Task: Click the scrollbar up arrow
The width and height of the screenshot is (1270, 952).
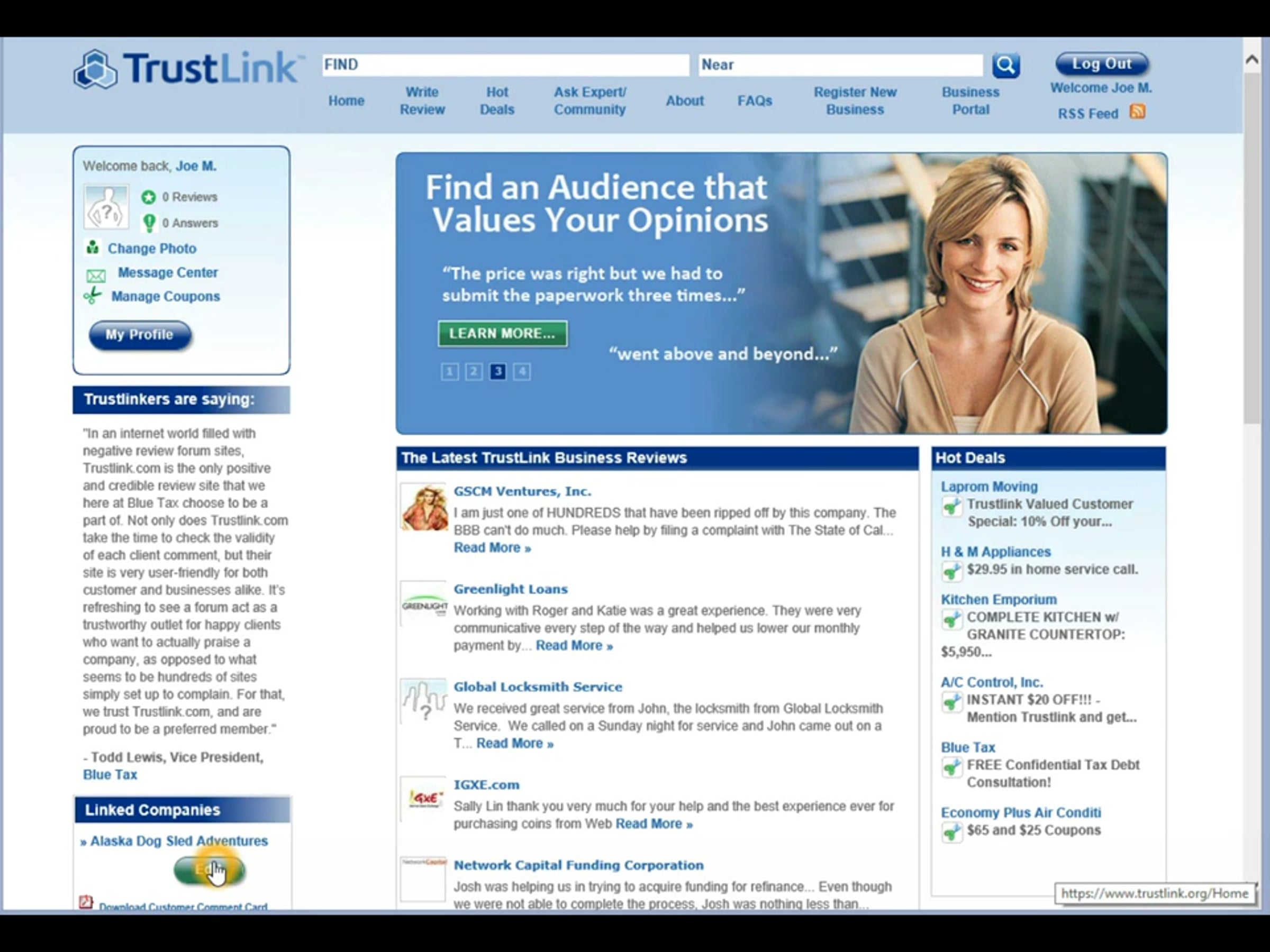Action: [x=1252, y=59]
